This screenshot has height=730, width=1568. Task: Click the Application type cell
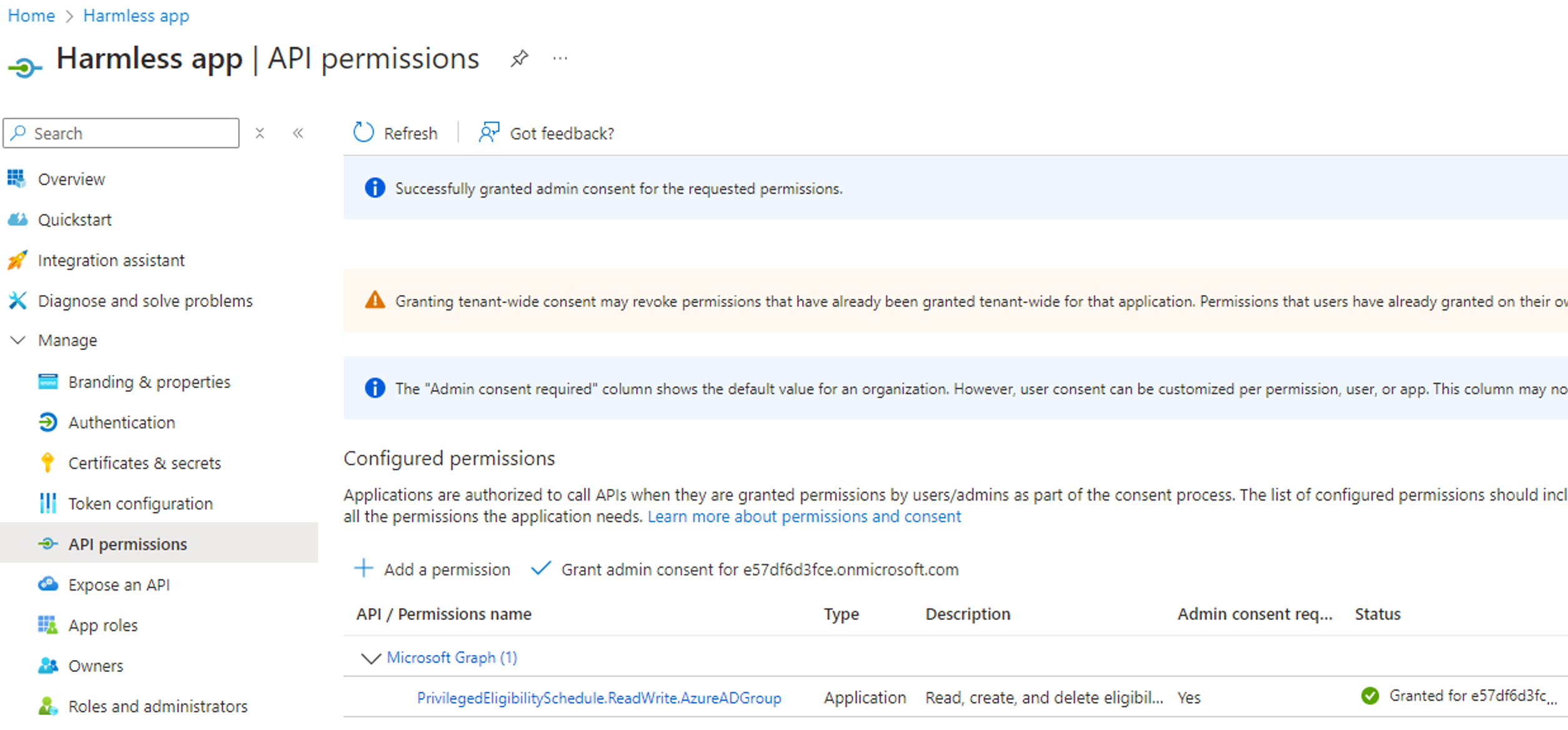click(865, 697)
